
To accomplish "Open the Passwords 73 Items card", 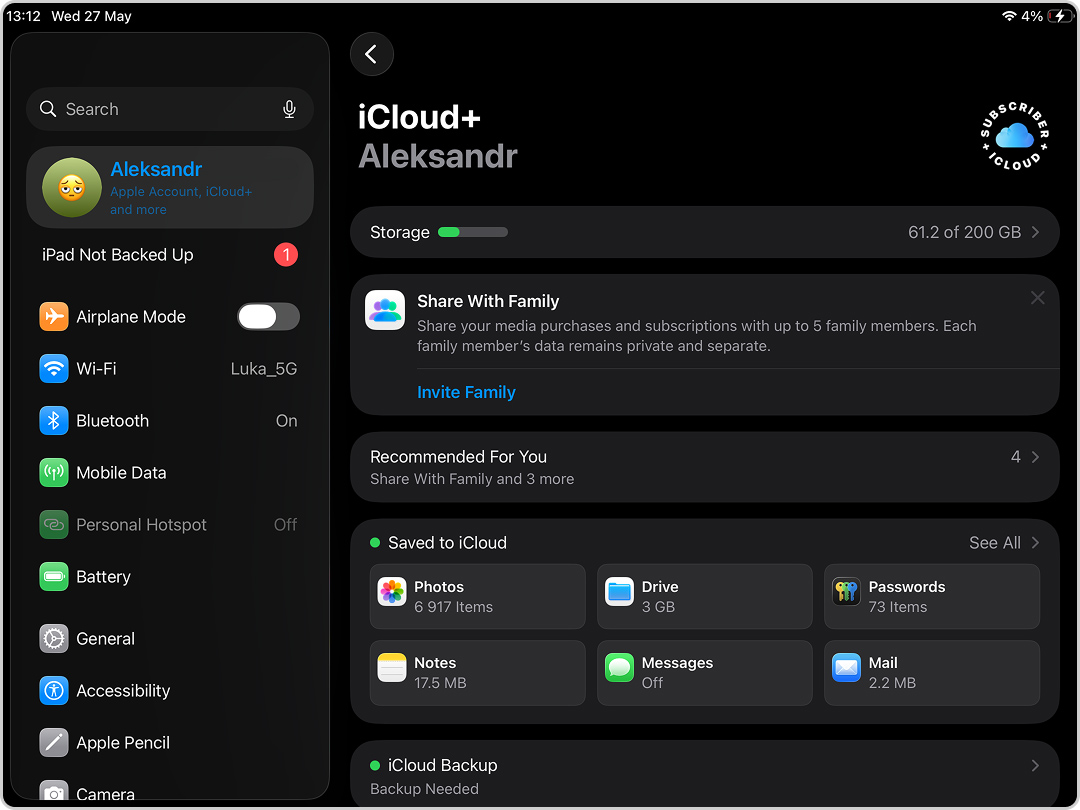I will point(932,596).
